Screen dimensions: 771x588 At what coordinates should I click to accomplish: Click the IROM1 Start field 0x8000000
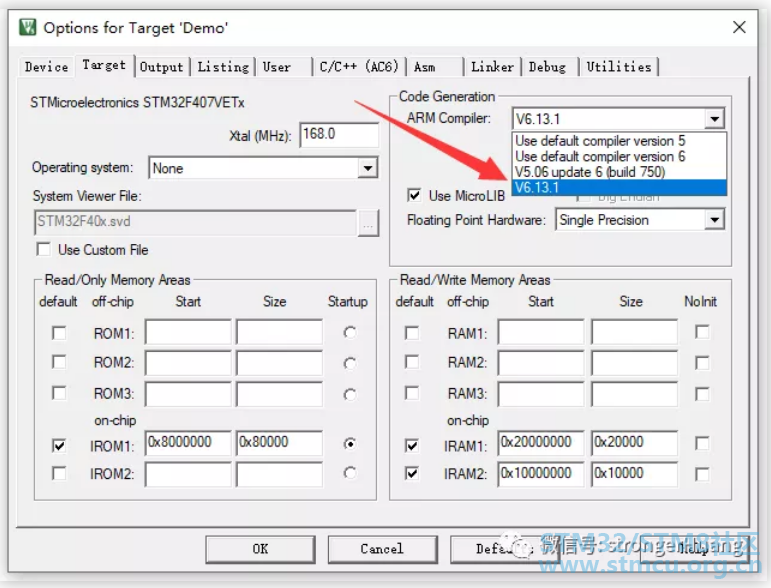coord(188,443)
